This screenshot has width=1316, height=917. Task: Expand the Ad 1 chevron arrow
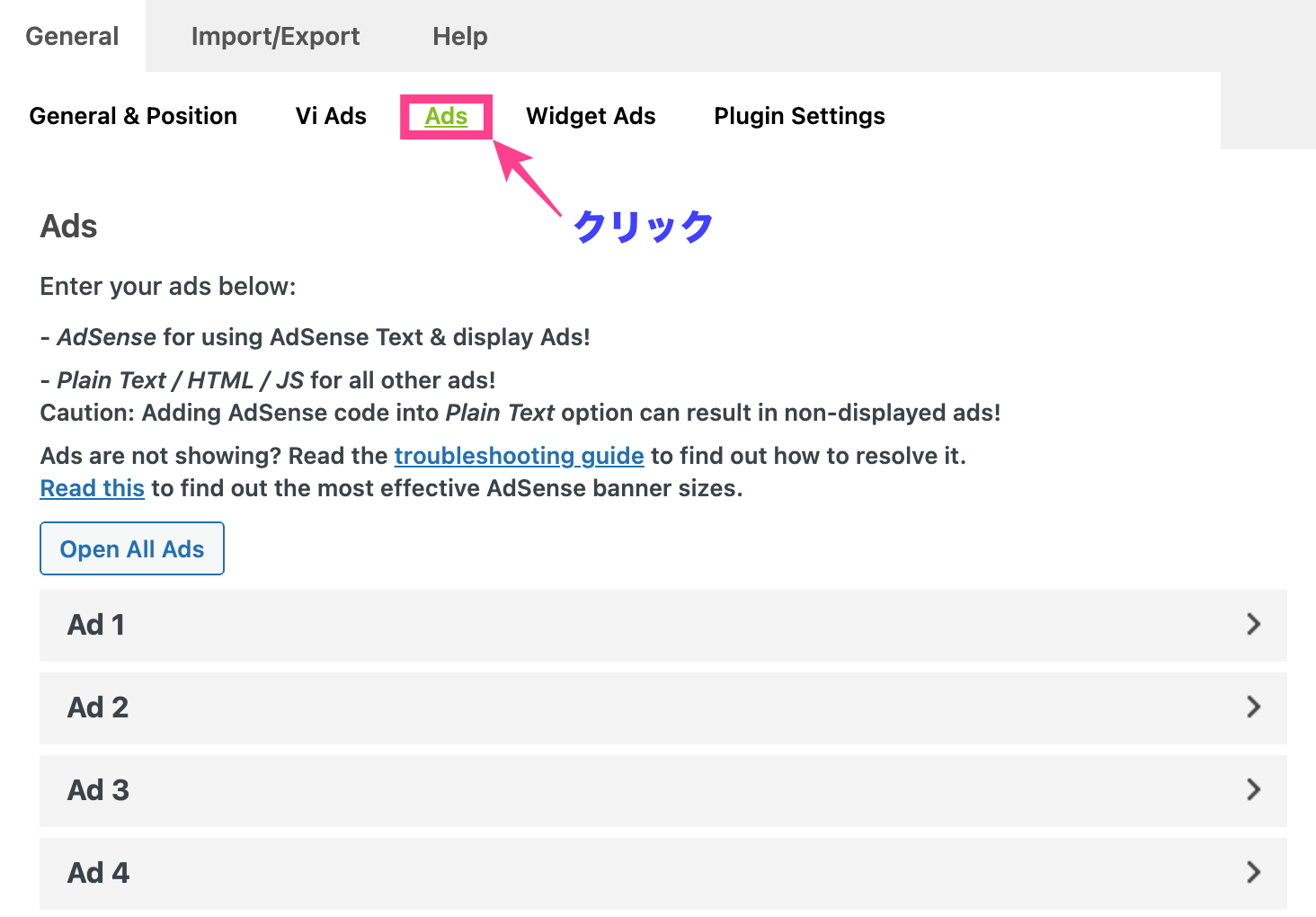point(1254,624)
